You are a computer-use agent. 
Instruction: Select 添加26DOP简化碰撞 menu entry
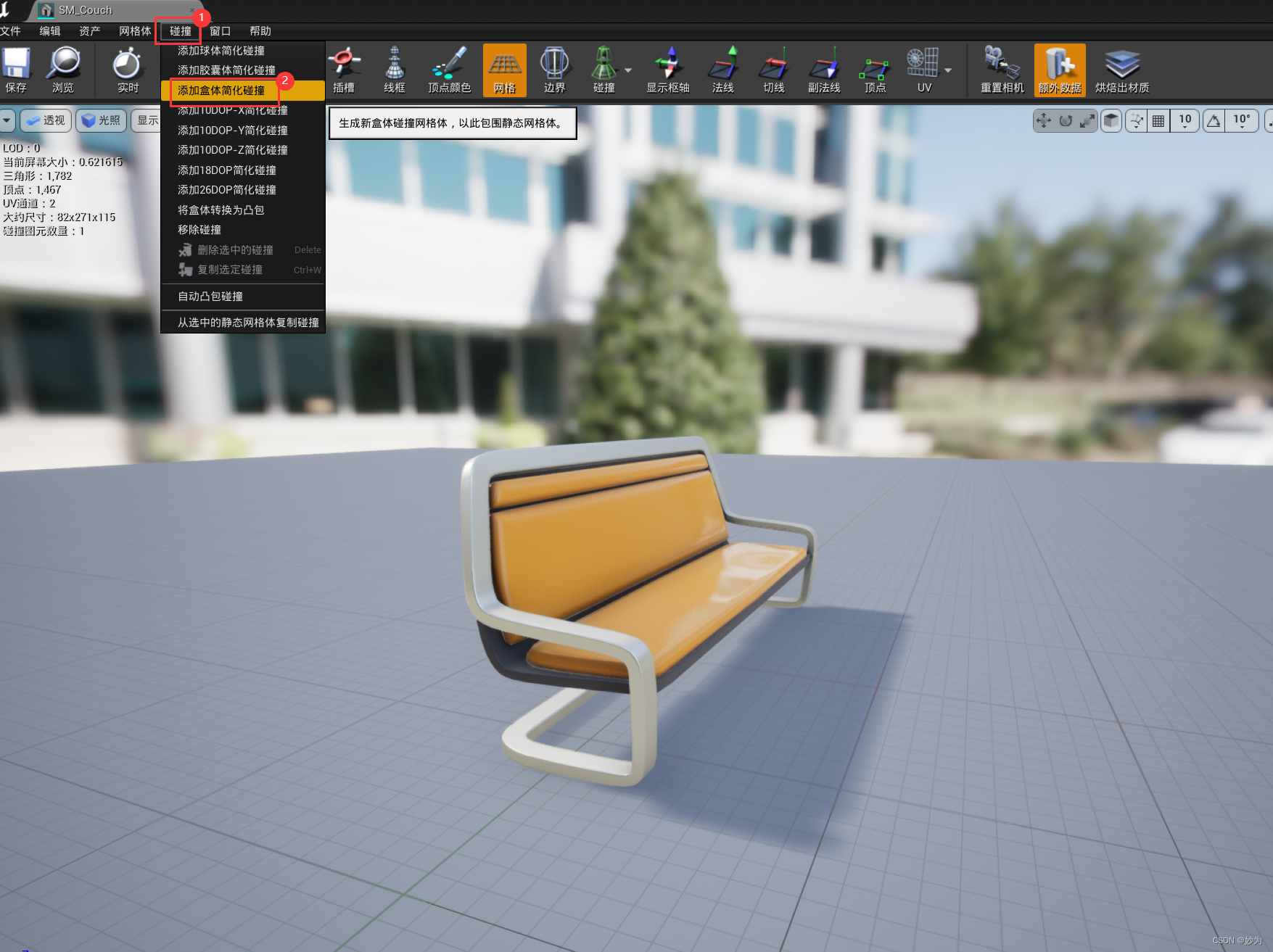point(243,190)
